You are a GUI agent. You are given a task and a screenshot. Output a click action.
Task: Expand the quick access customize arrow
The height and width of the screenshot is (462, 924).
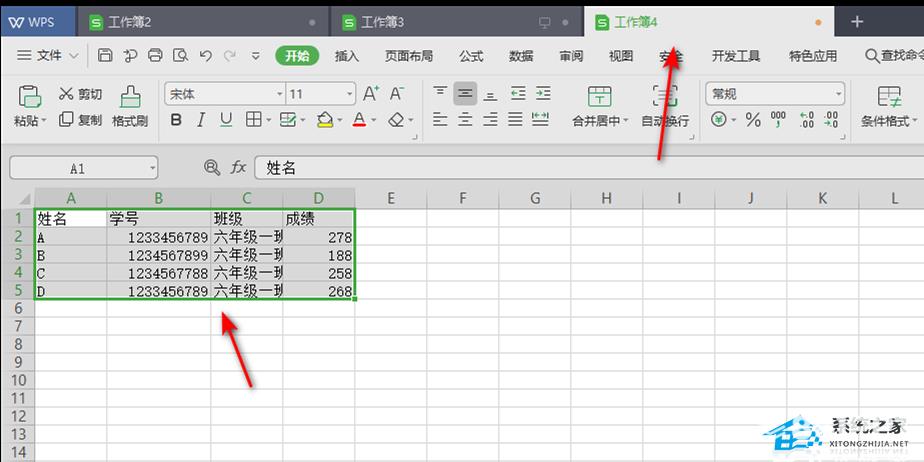[x=256, y=56]
